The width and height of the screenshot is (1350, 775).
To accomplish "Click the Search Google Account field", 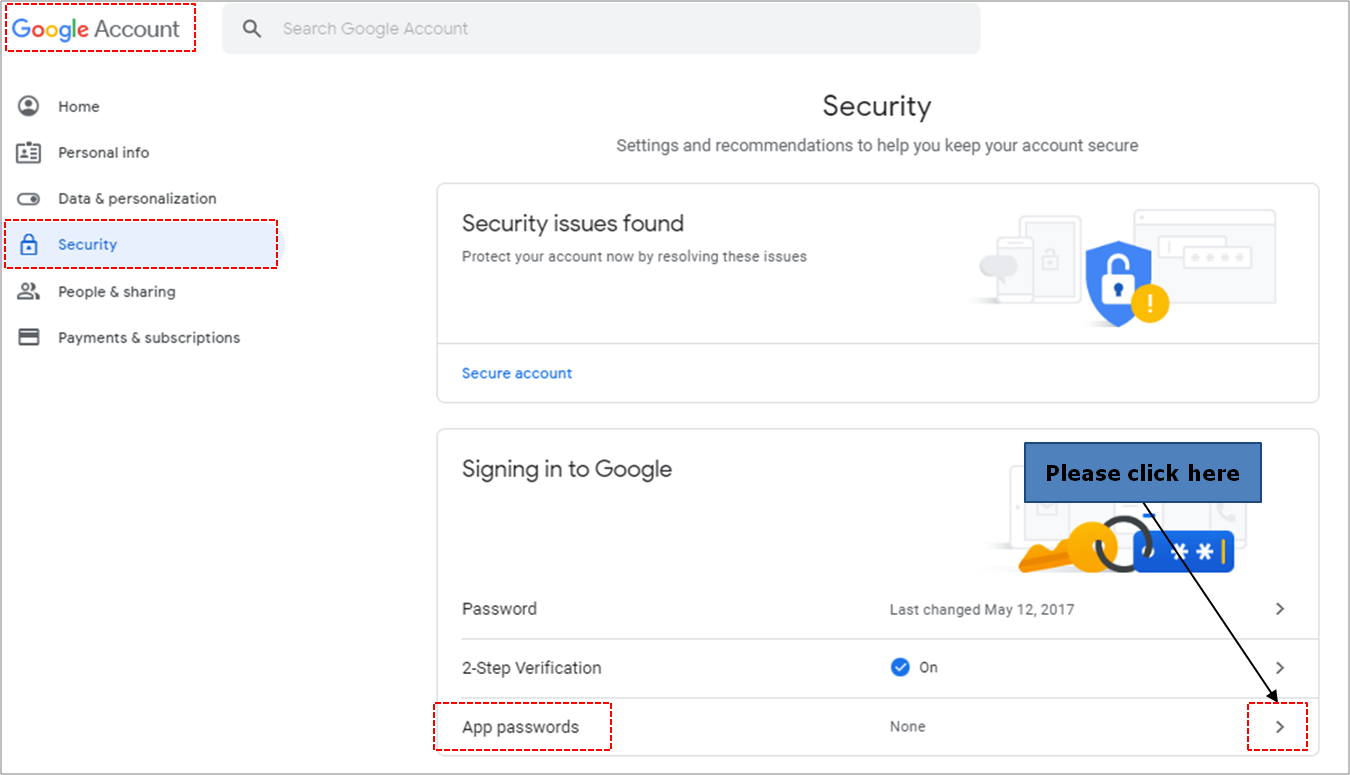I will pyautogui.click(x=601, y=29).
